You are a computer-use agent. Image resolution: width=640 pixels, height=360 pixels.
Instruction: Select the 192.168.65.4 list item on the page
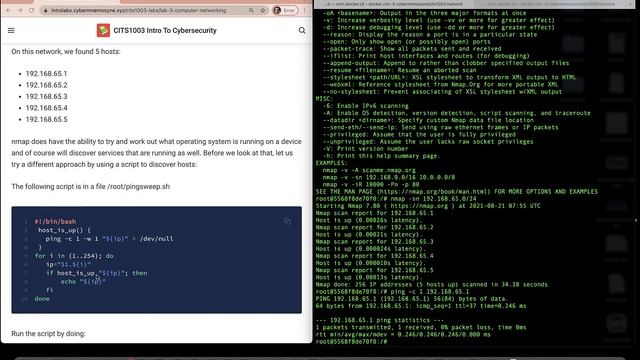[47, 108]
